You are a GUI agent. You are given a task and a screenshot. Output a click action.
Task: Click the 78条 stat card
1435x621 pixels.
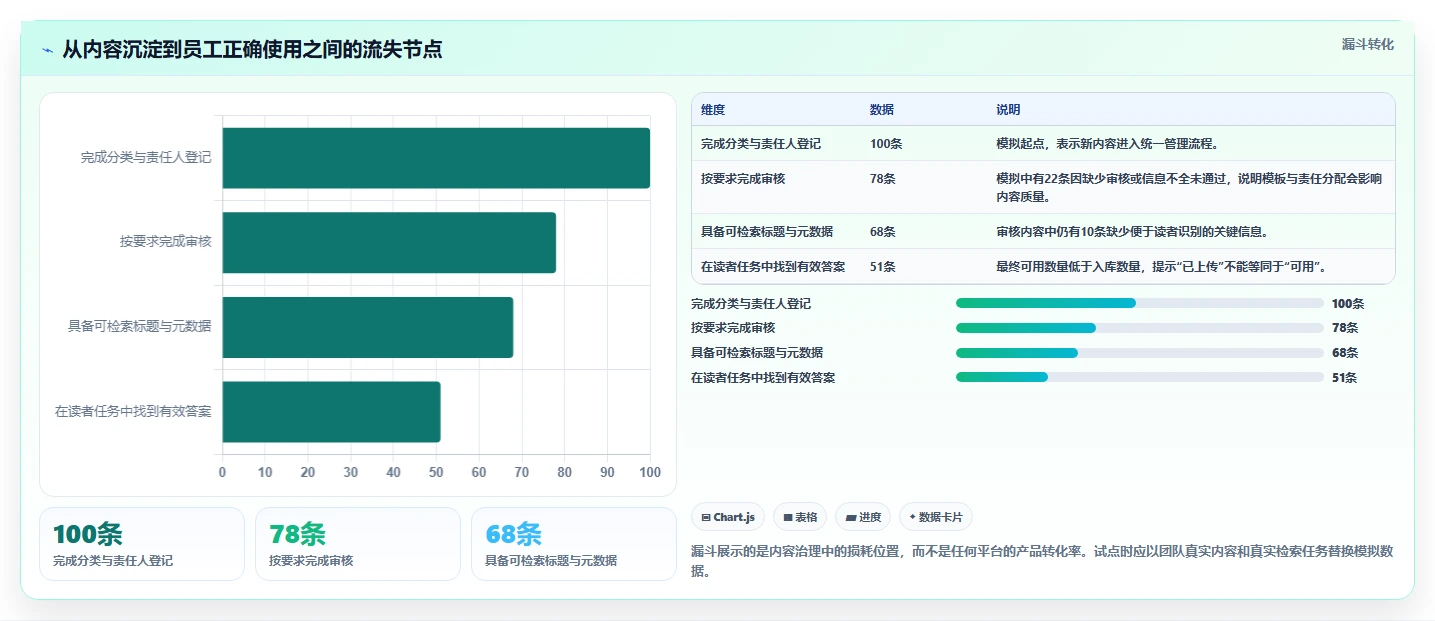(x=358, y=544)
